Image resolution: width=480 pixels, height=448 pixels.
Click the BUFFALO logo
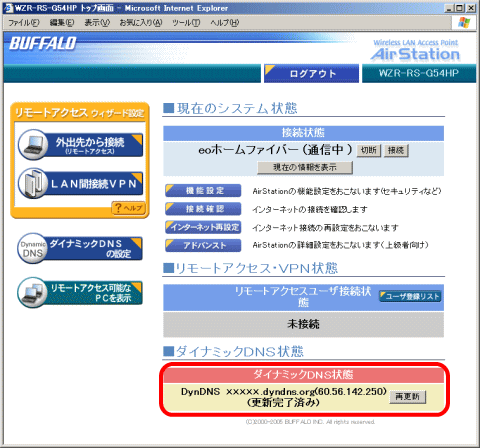[43, 43]
